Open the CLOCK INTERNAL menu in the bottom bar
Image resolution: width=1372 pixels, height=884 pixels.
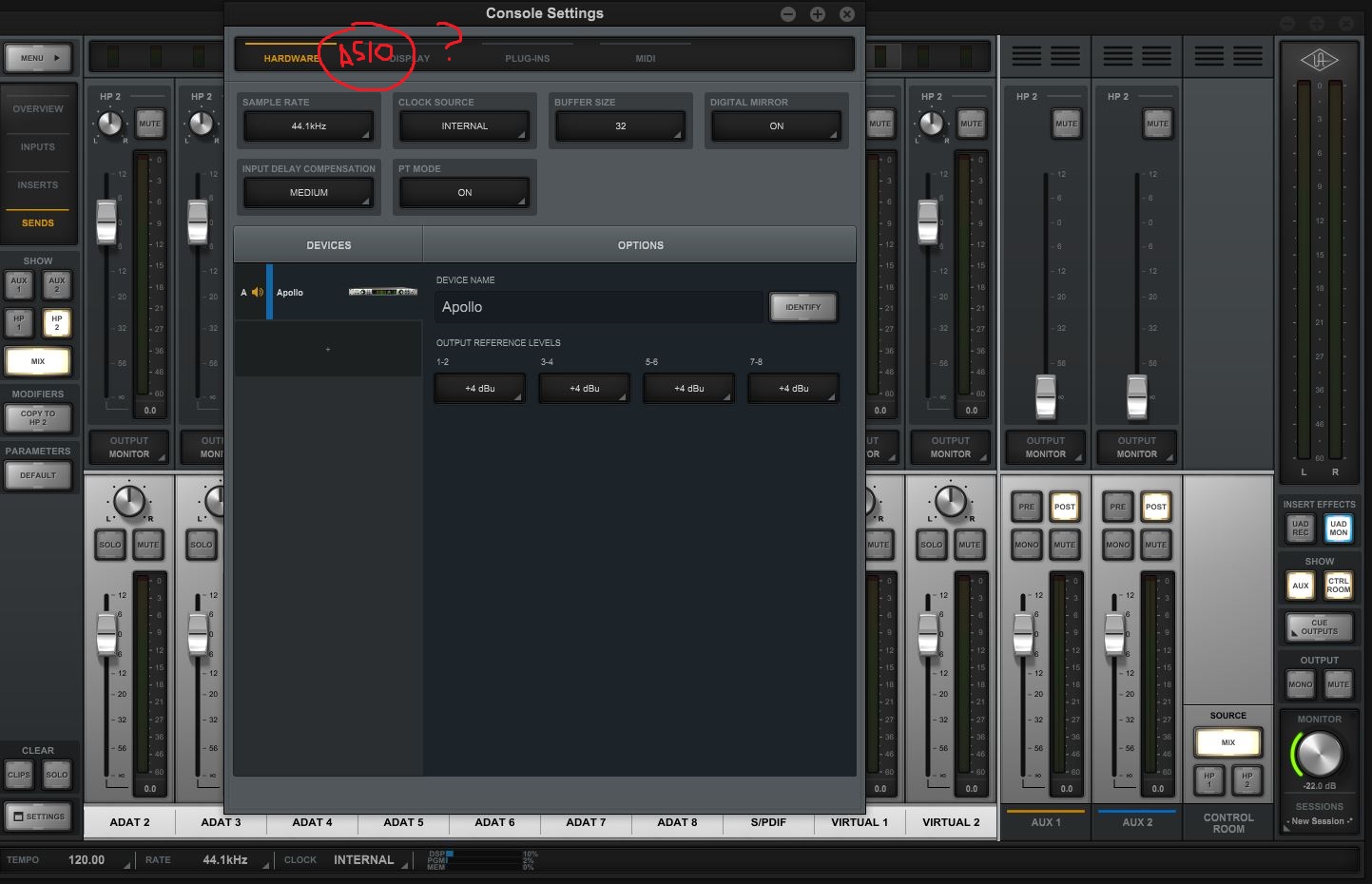[x=364, y=860]
